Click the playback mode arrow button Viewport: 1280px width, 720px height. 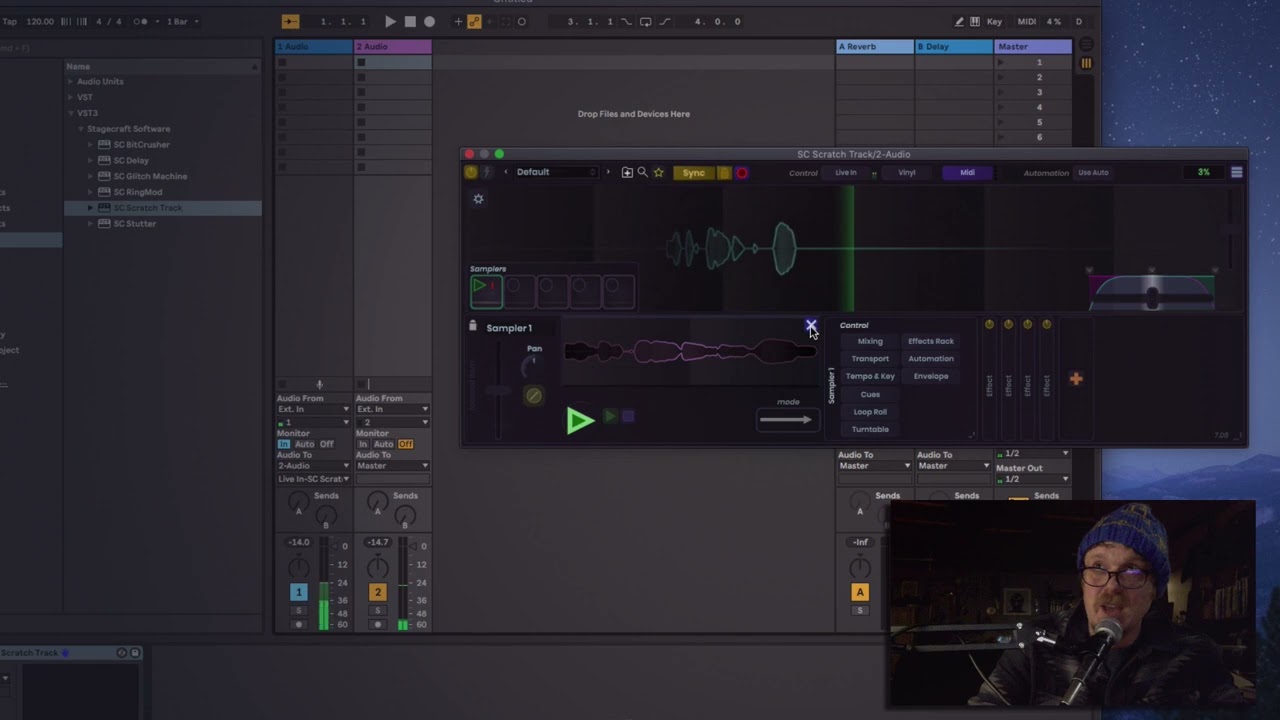click(x=786, y=420)
